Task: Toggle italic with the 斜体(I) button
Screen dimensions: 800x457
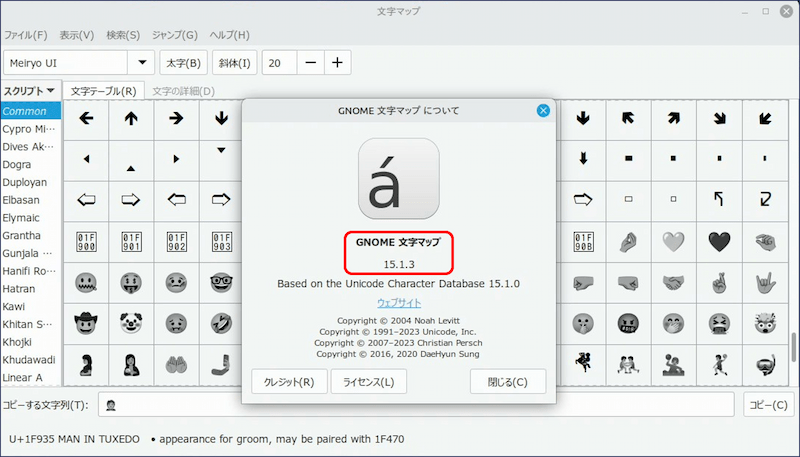Action: pos(232,63)
